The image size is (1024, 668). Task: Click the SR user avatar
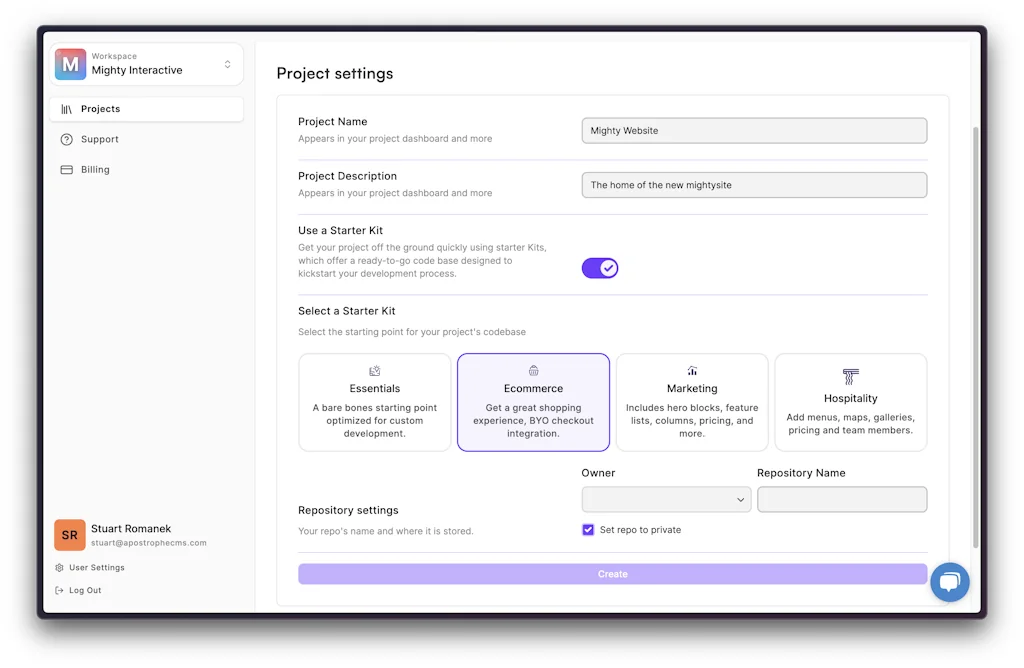pos(70,535)
